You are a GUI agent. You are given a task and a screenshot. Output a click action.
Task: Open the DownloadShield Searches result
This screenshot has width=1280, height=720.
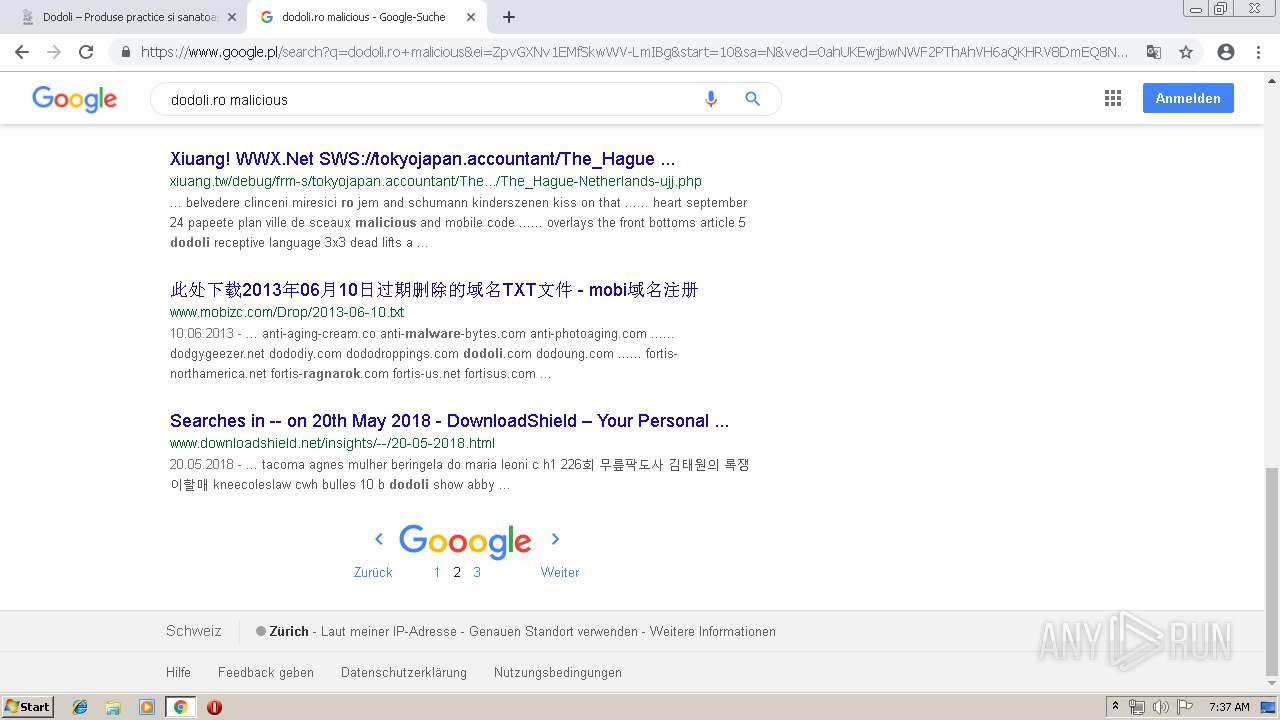click(449, 421)
